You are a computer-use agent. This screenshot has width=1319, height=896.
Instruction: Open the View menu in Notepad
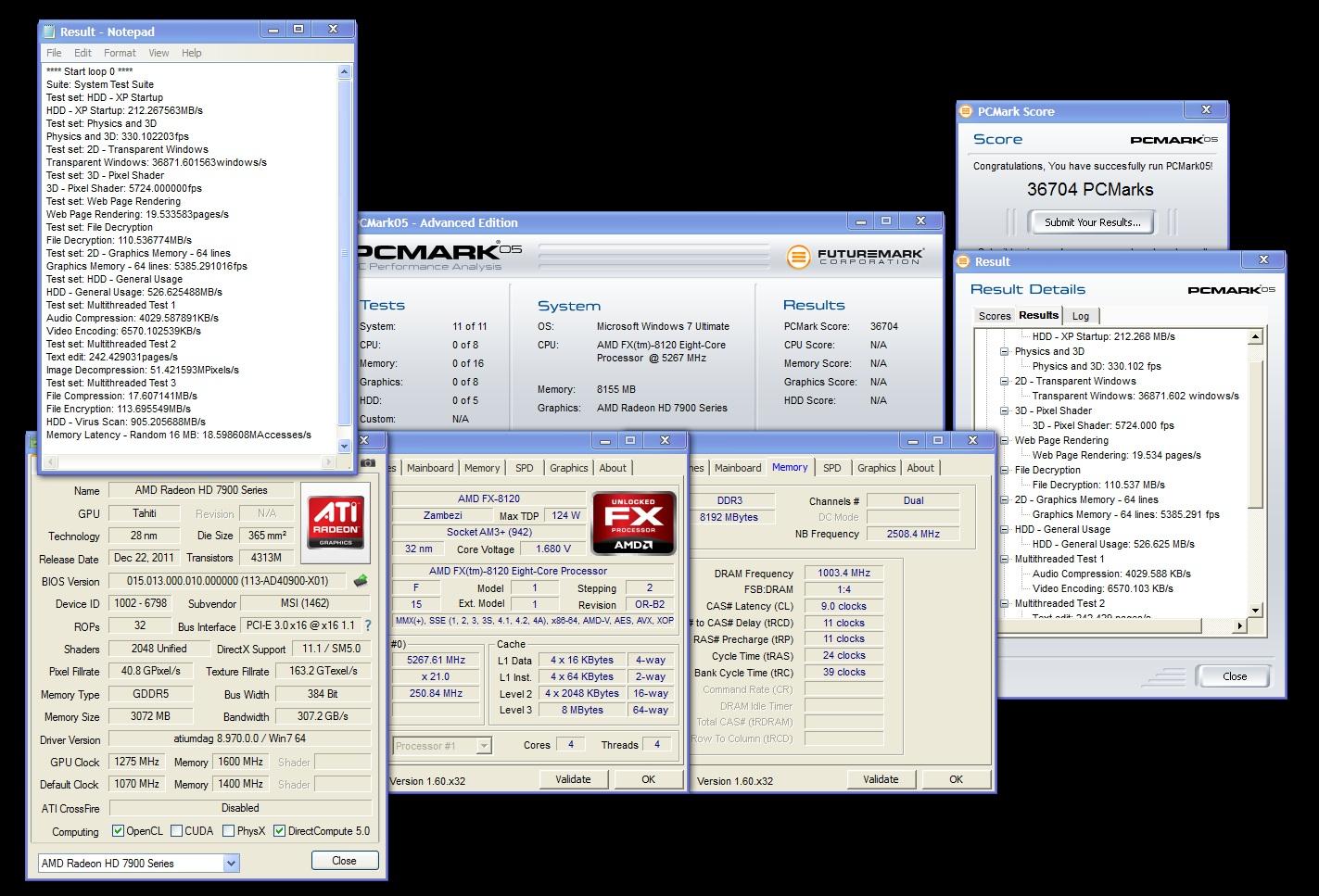[159, 53]
